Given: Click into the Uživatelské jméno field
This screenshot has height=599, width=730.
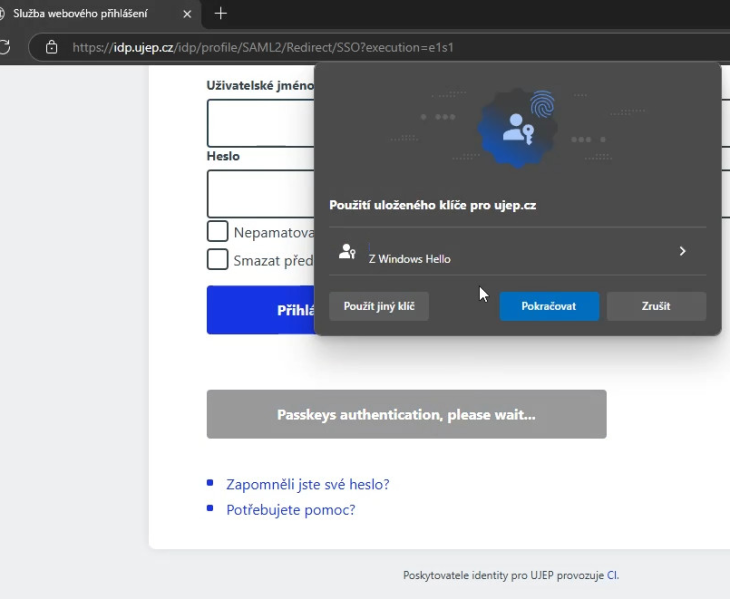Looking at the screenshot, I should tap(260, 123).
